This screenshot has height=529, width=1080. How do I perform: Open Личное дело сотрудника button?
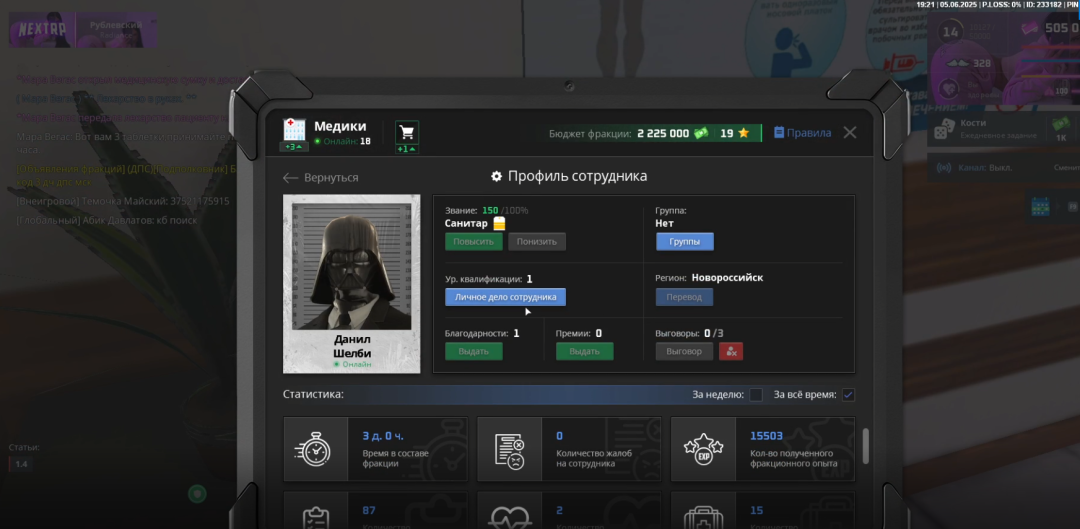(505, 297)
